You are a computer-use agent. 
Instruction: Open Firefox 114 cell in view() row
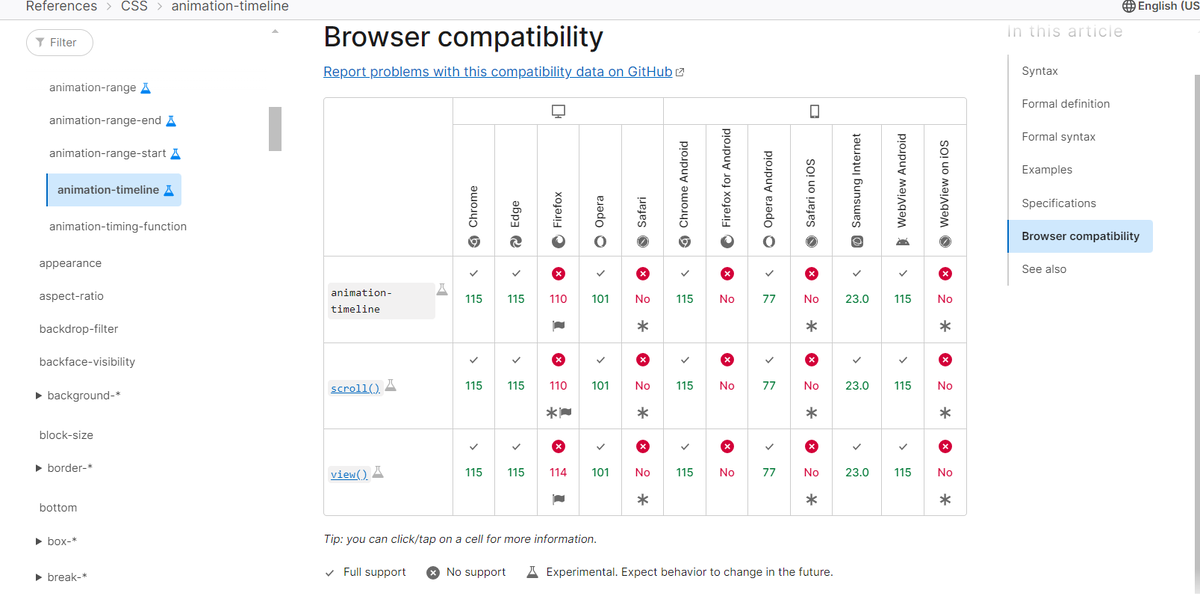click(558, 473)
